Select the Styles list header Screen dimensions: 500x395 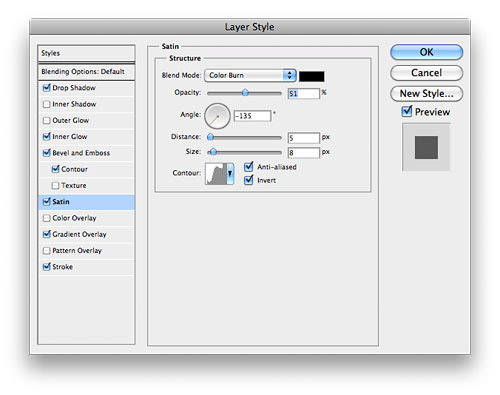[x=86, y=53]
